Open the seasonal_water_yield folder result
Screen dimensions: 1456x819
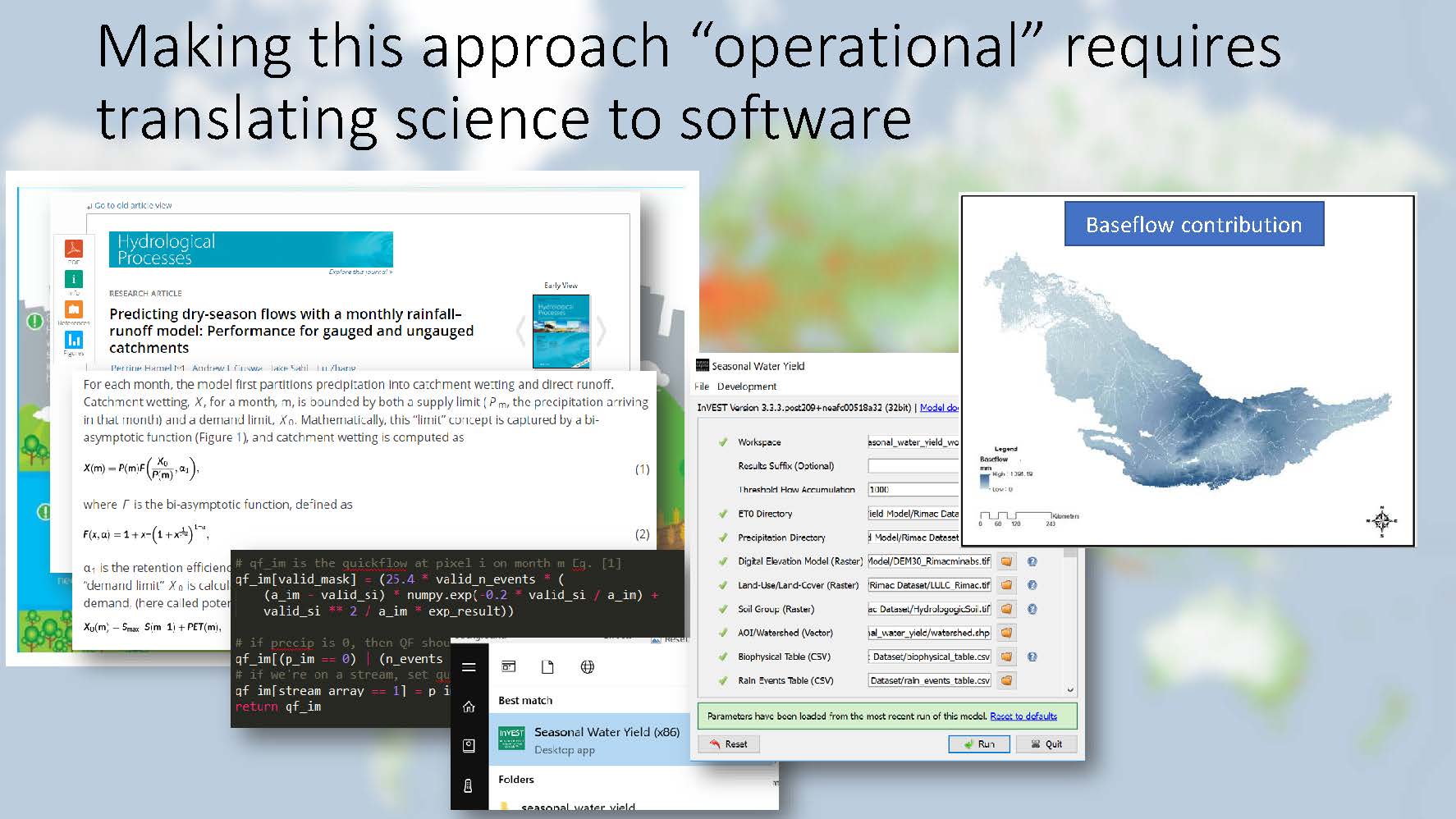click(578, 808)
